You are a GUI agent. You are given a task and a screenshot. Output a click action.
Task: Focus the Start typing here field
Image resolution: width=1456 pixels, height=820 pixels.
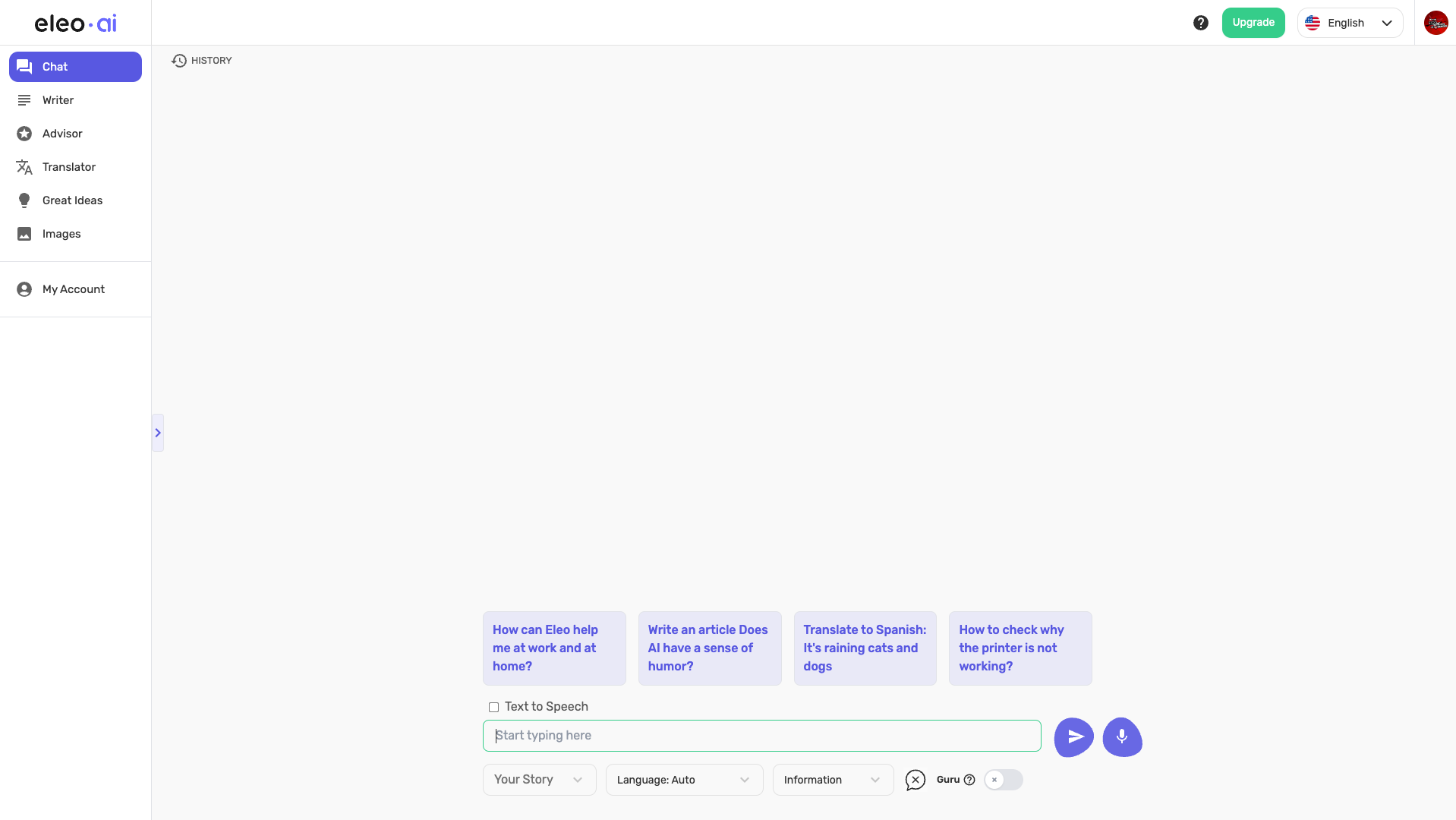pyautogui.click(x=761, y=736)
